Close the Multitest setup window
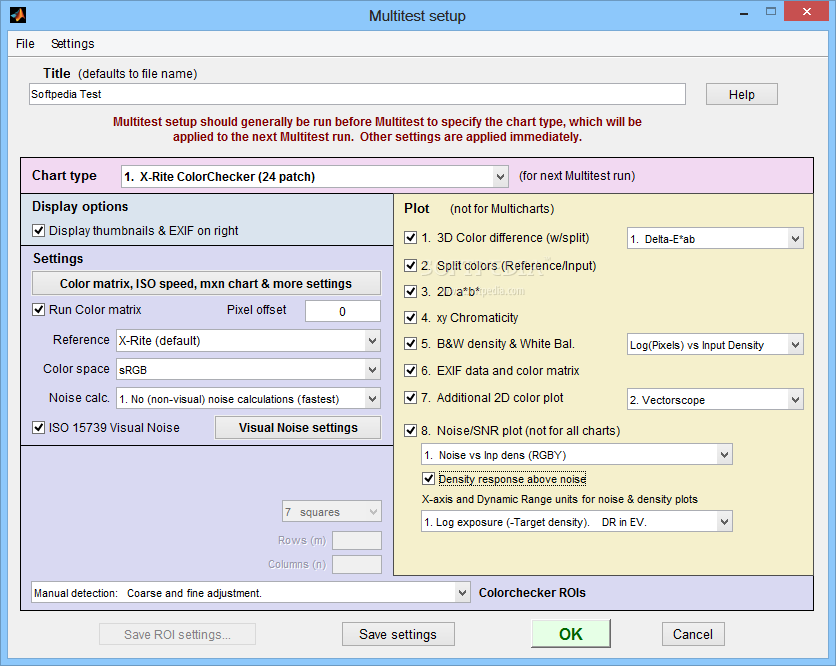Screen dimensions: 836x666 pos(807,11)
